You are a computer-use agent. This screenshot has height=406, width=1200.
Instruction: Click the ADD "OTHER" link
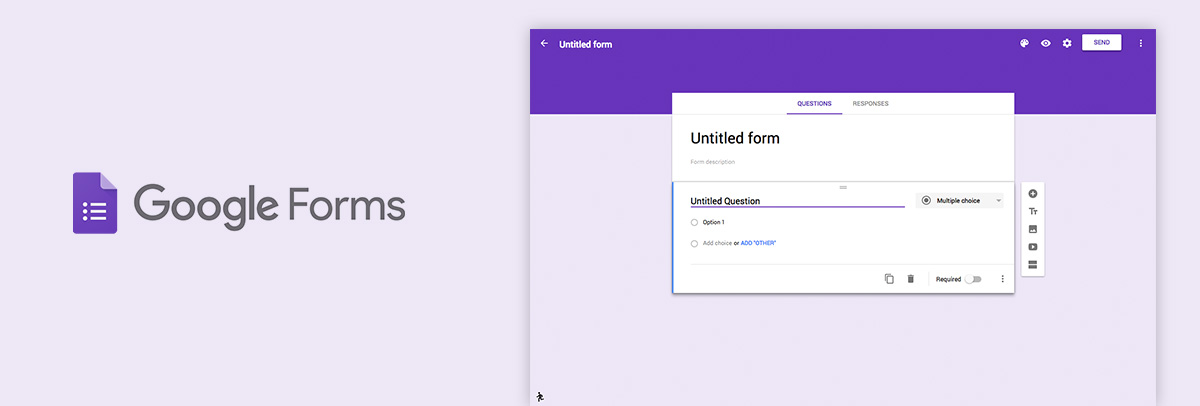pyautogui.click(x=758, y=243)
